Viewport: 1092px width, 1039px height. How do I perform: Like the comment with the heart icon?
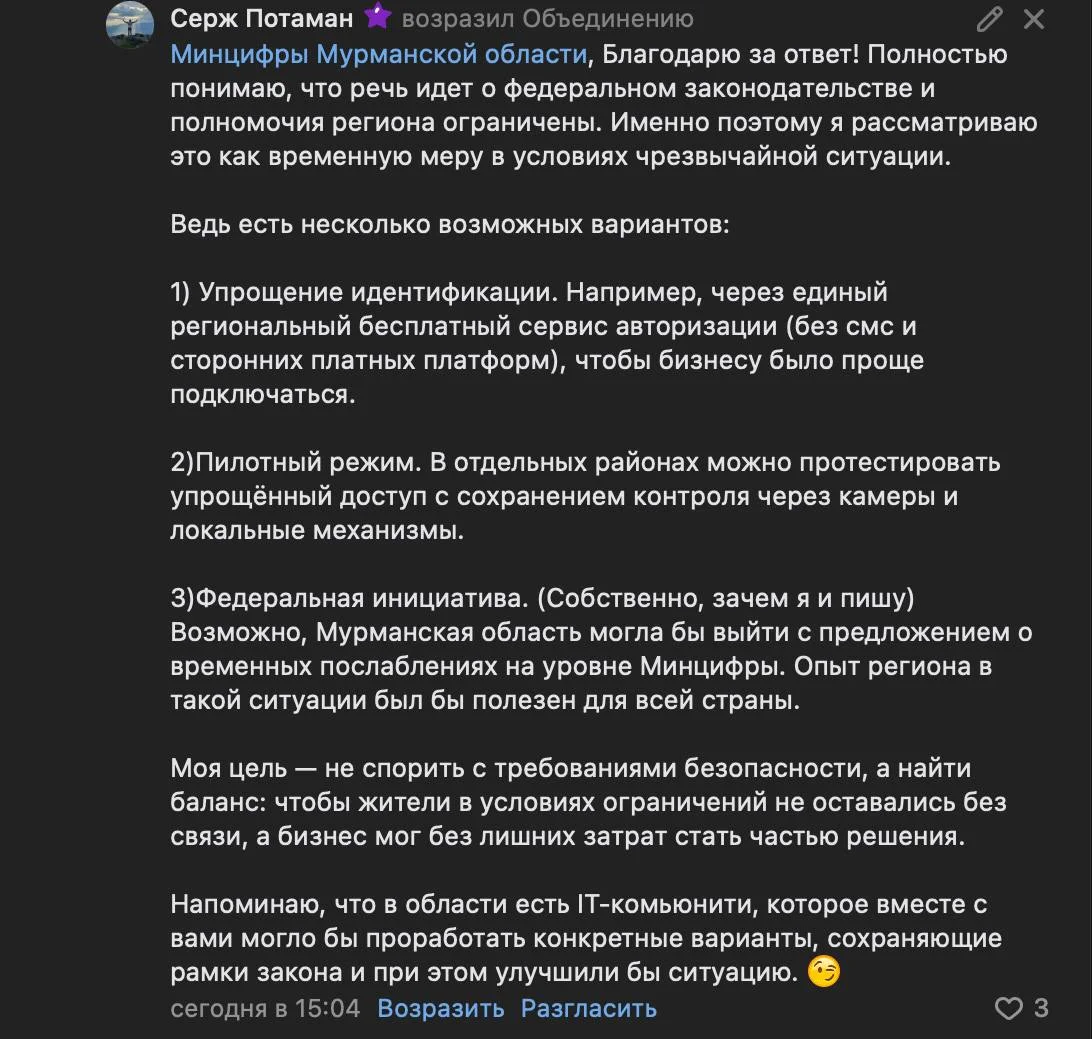click(x=1009, y=1007)
